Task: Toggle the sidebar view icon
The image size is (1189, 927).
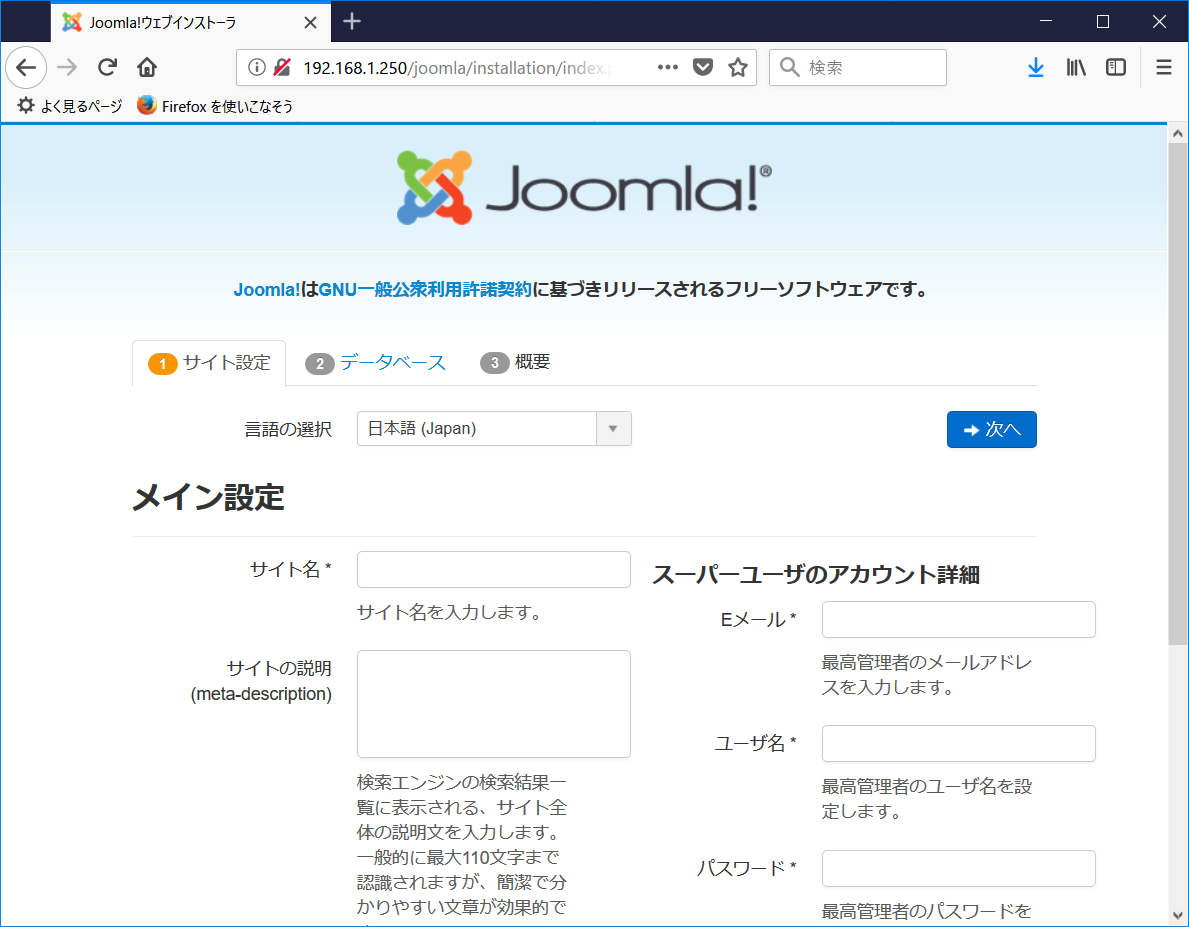Action: click(x=1115, y=68)
